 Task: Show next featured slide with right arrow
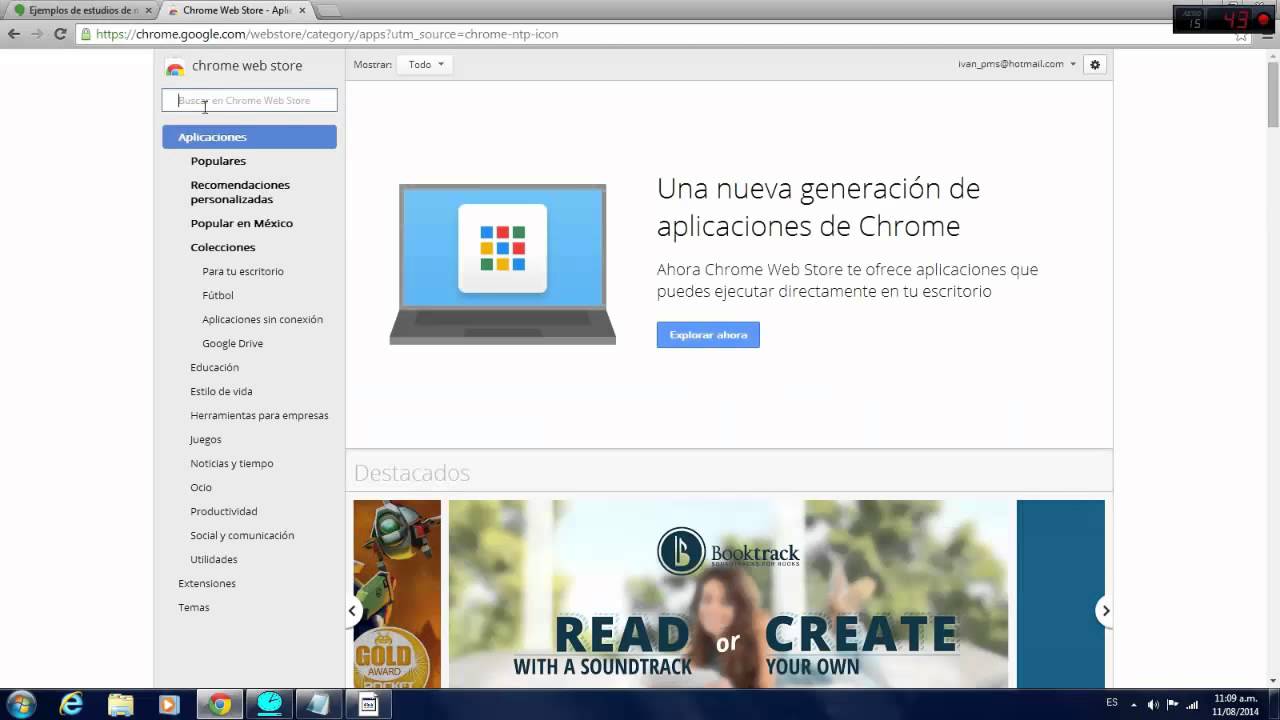click(x=1105, y=610)
